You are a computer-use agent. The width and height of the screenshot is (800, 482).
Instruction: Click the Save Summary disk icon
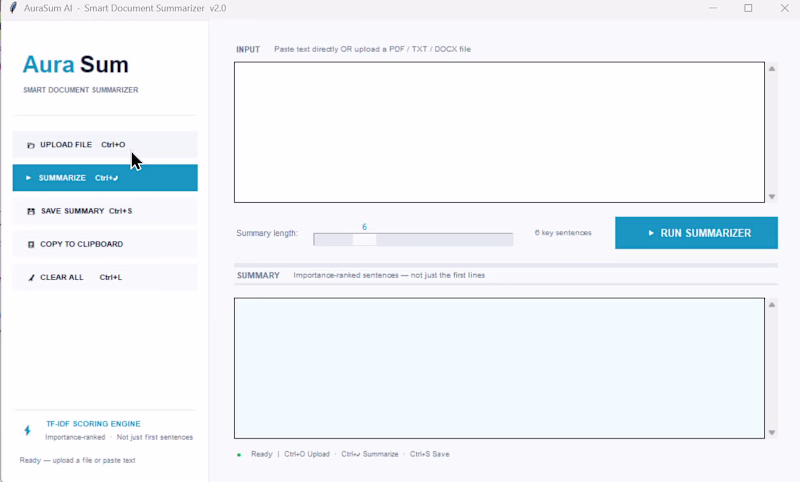click(x=31, y=211)
